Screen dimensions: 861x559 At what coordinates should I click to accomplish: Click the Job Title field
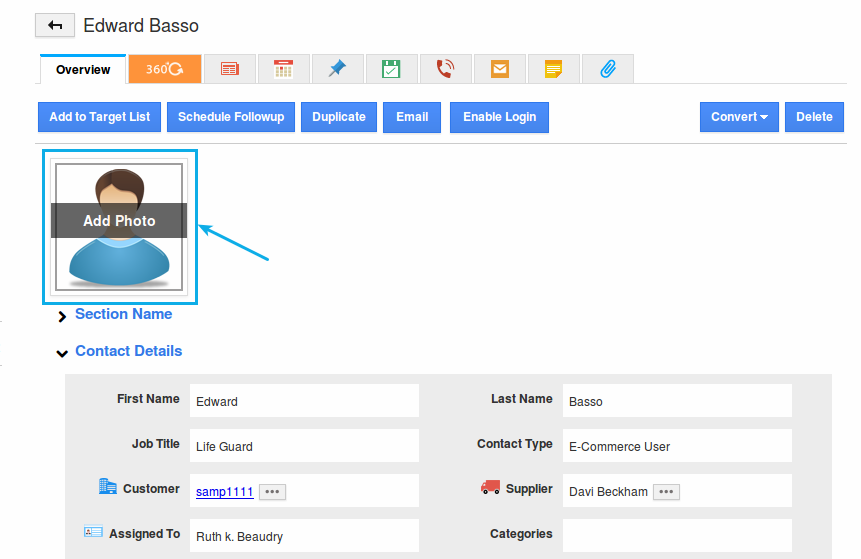point(303,446)
